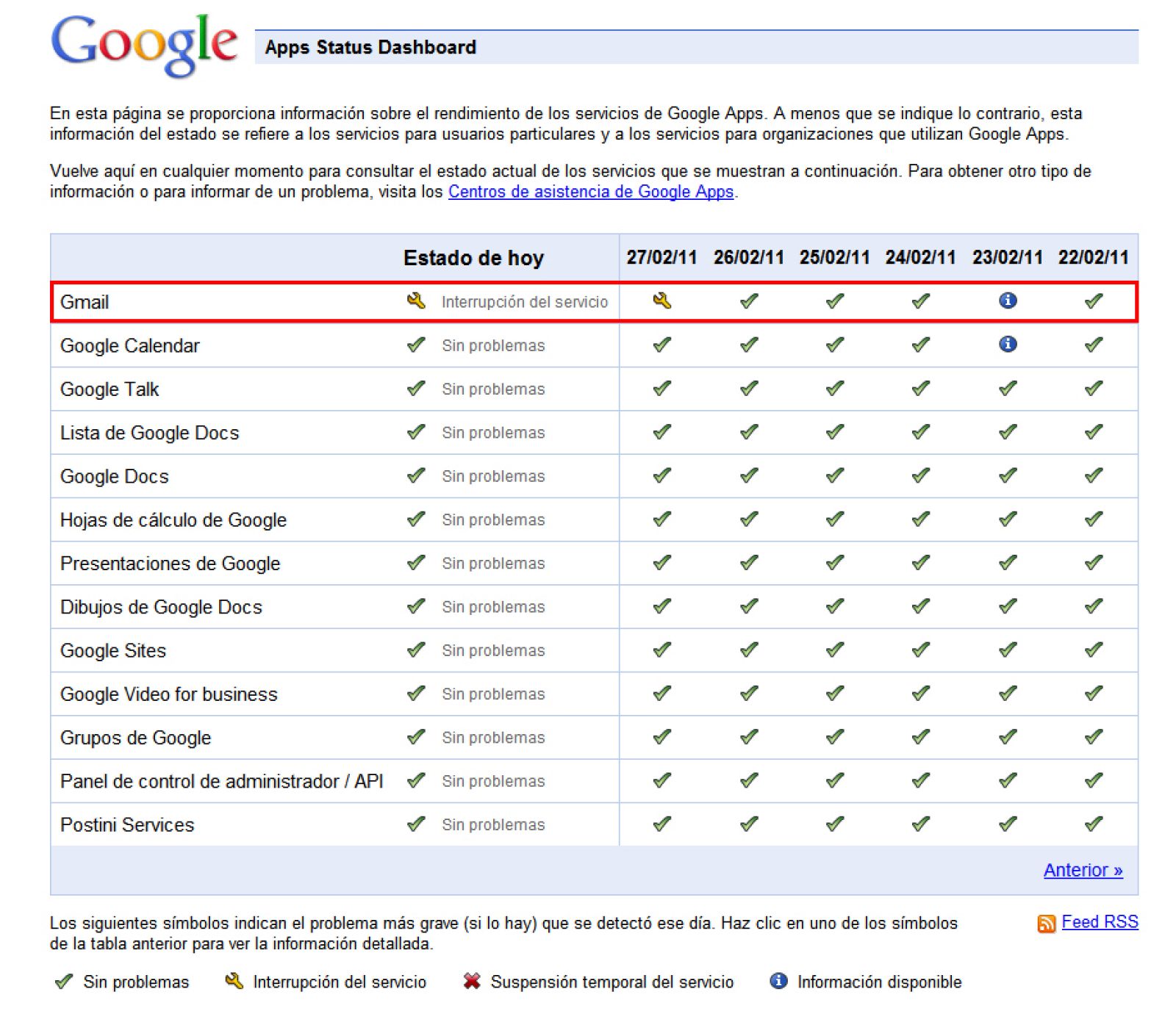The height and width of the screenshot is (1025, 1176).
Task: Click Grupos de Google checkmark for 24/02/11
Action: pos(920,737)
